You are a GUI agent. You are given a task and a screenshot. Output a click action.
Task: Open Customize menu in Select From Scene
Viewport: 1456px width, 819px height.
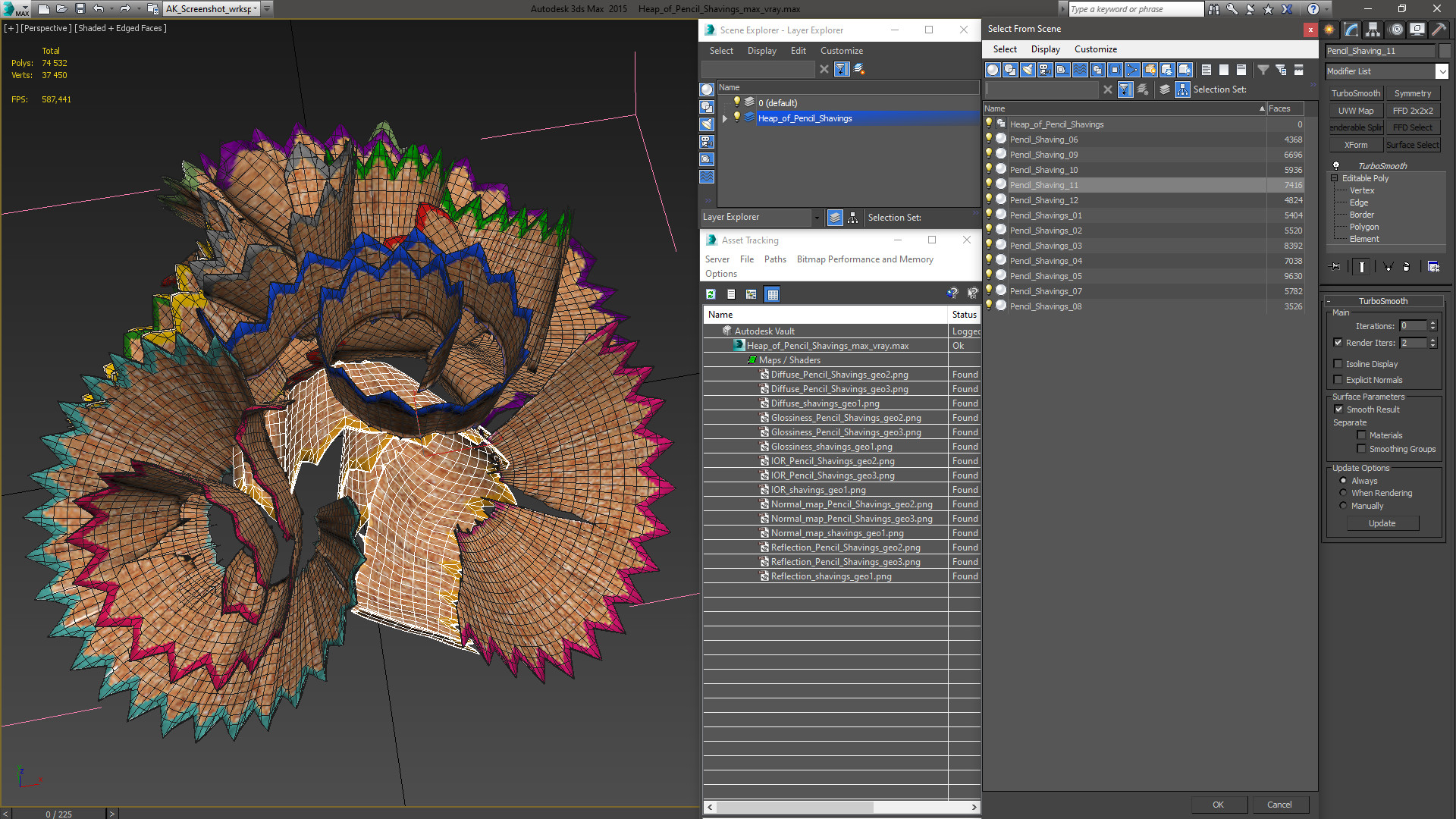[1095, 49]
